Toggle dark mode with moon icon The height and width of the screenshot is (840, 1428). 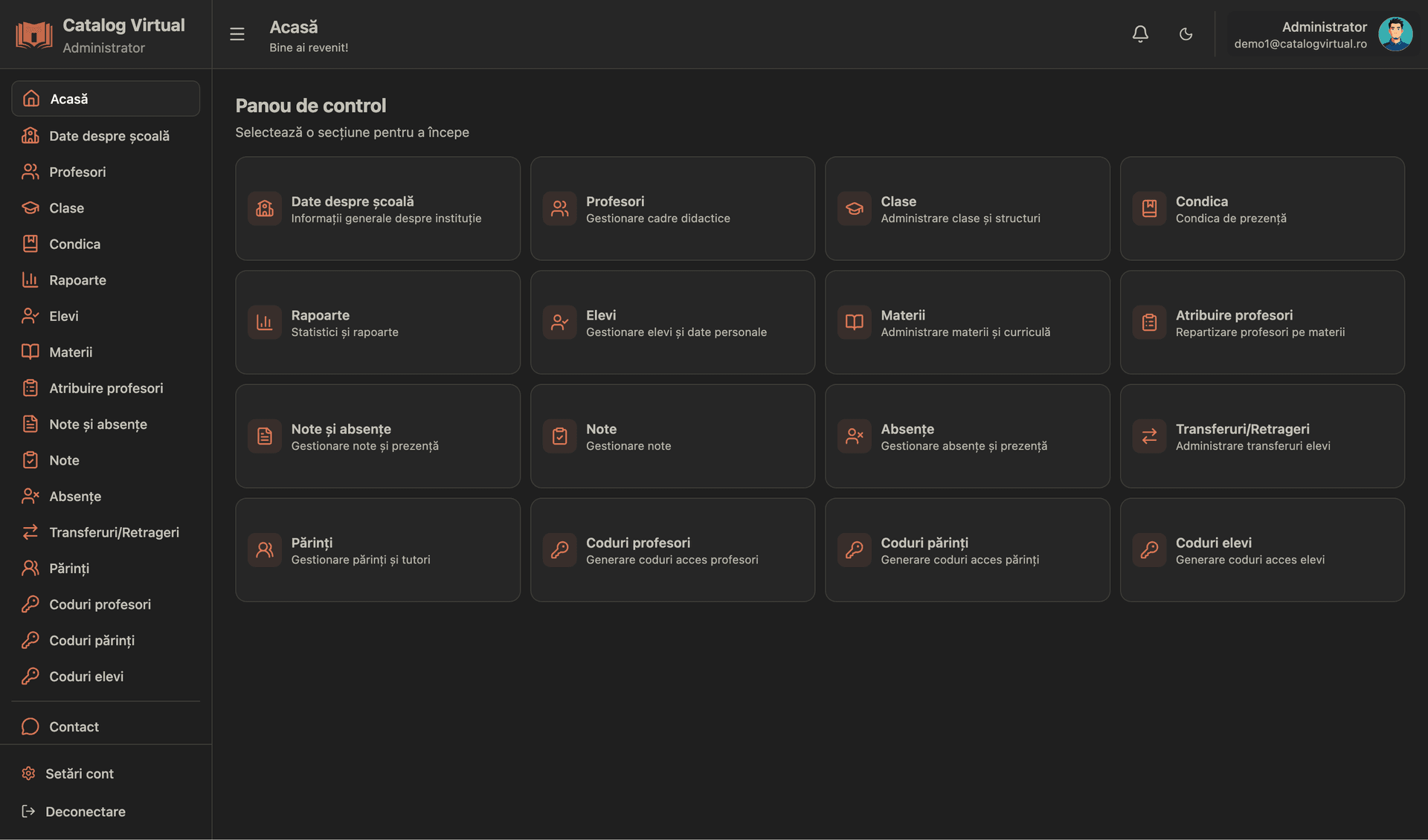(x=1186, y=34)
